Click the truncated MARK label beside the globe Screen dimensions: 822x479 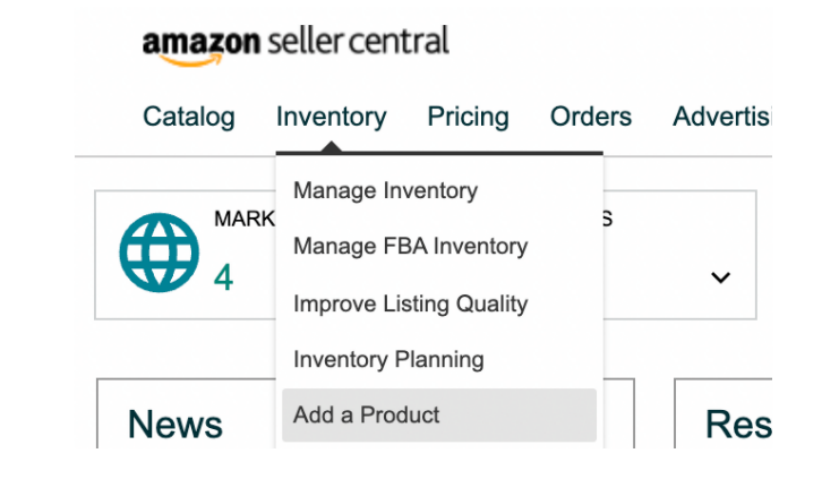[x=244, y=219]
